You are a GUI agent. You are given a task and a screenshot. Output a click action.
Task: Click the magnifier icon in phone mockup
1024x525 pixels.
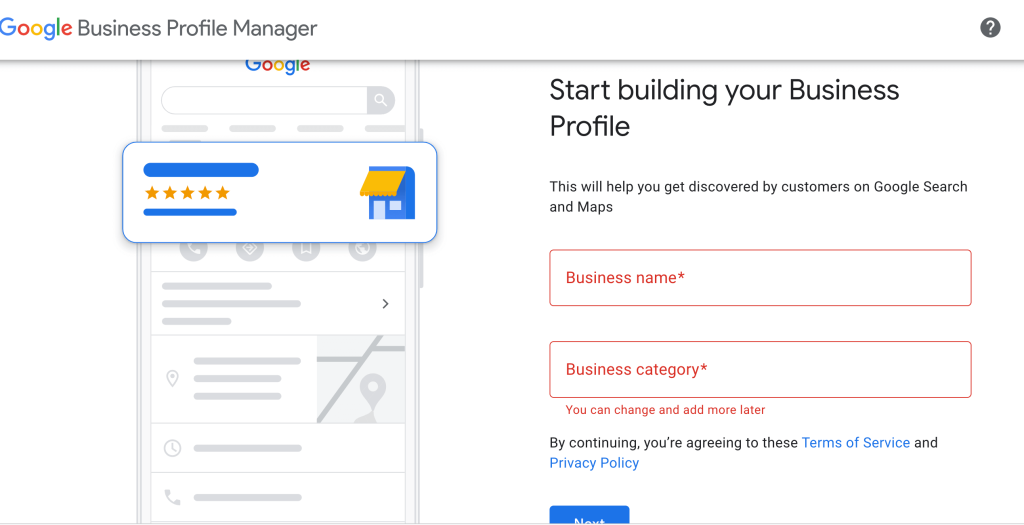click(381, 100)
